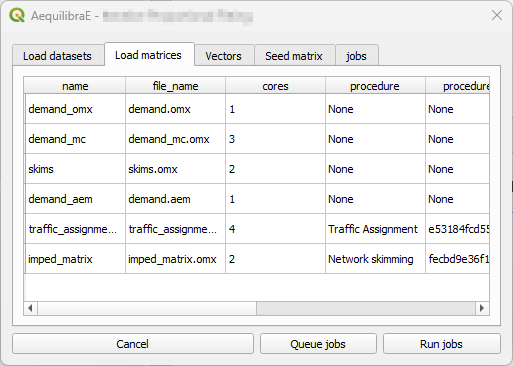
Task: Select the demand_mc name cell
Action: coord(75,139)
